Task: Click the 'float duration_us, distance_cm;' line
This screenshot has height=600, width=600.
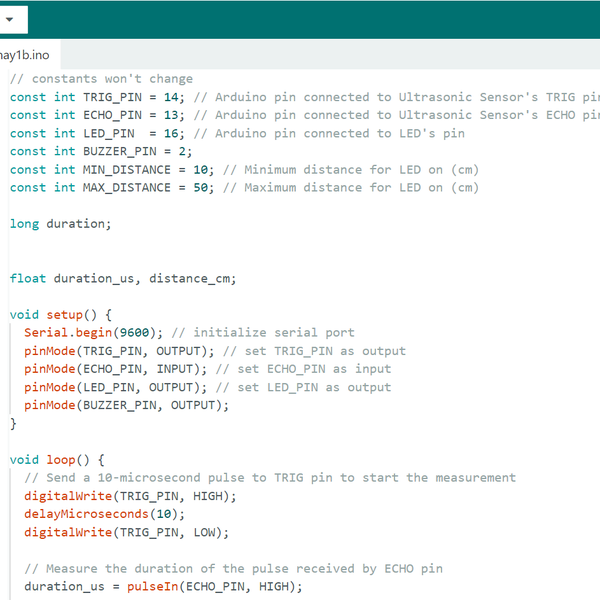Action: point(123,279)
